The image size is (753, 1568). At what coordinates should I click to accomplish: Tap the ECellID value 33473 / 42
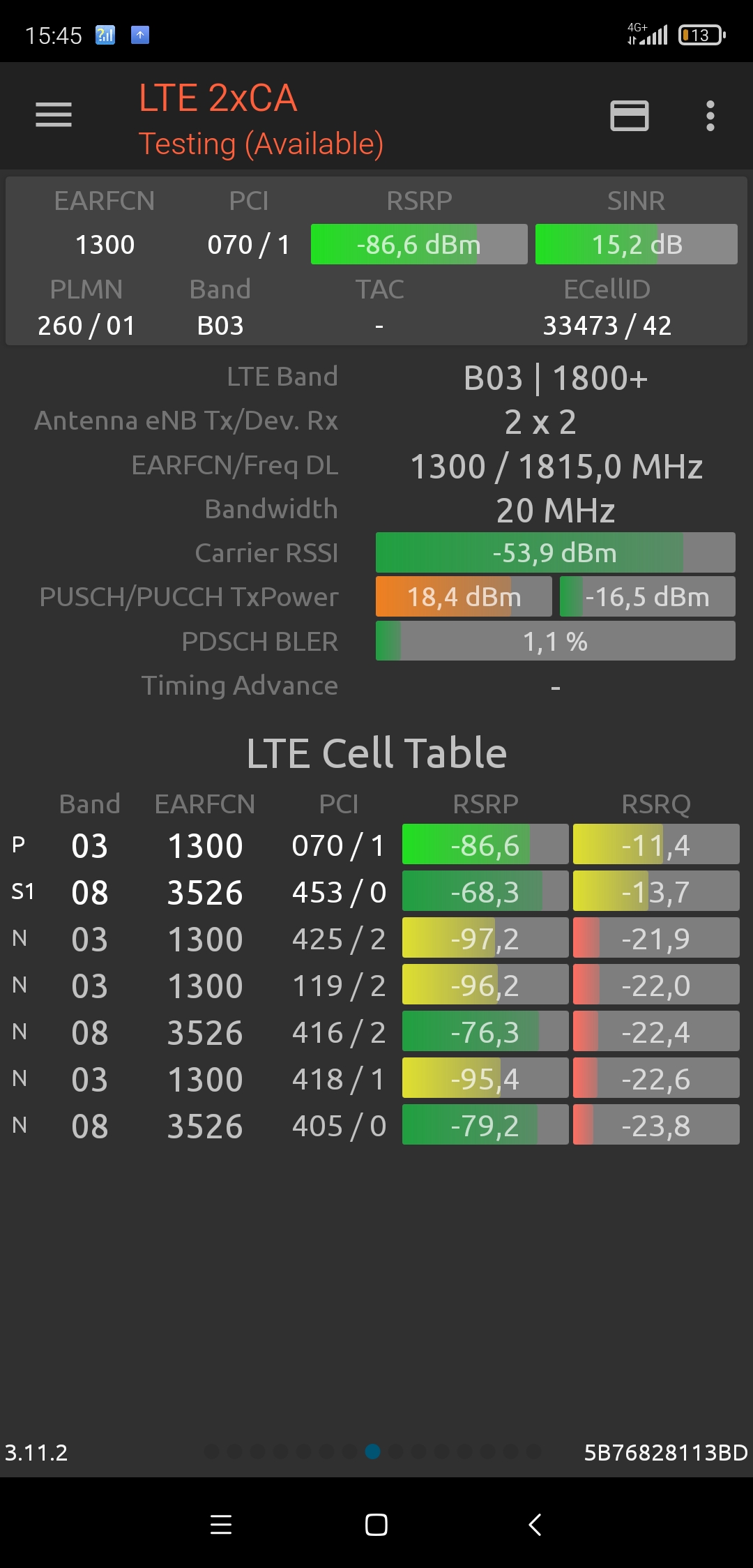click(x=607, y=326)
